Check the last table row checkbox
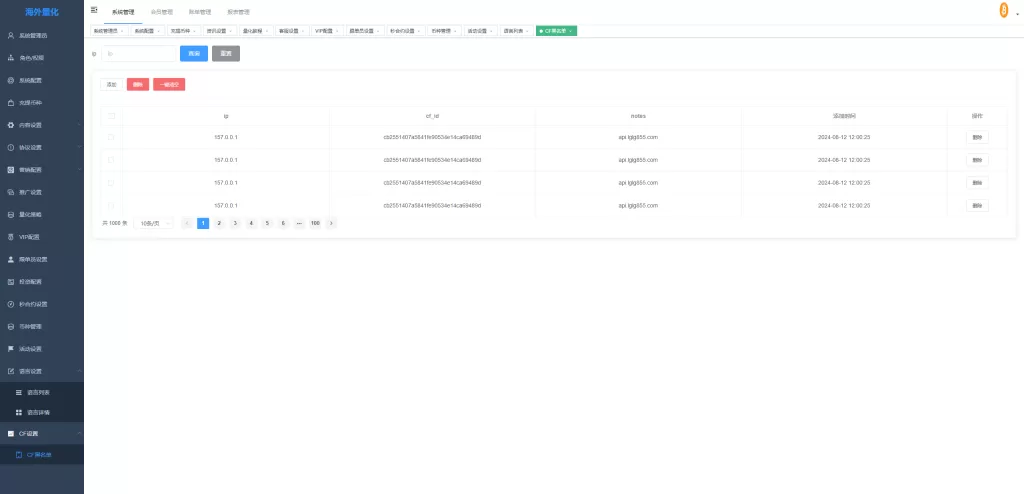Image resolution: width=1024 pixels, height=494 pixels. 111,205
